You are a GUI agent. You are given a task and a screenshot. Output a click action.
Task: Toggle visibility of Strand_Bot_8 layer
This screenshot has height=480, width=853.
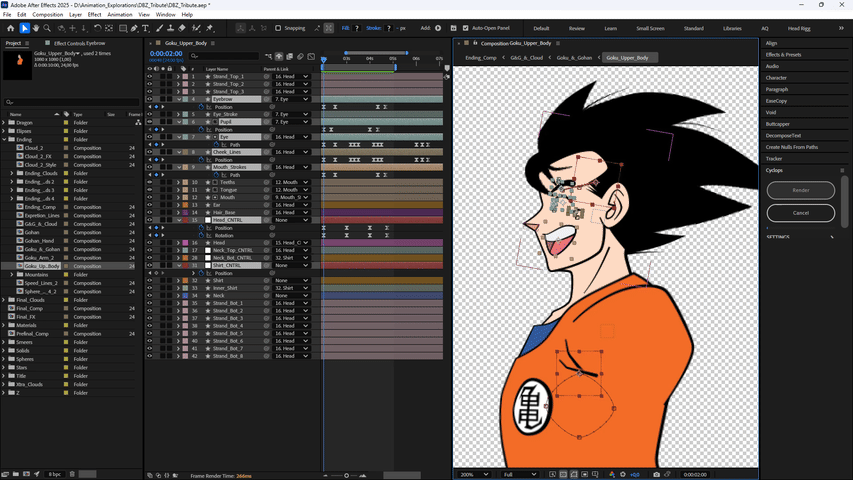[150, 356]
